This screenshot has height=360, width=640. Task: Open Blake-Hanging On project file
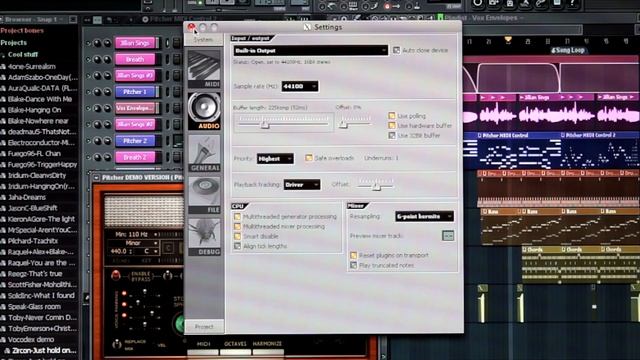coord(34,110)
